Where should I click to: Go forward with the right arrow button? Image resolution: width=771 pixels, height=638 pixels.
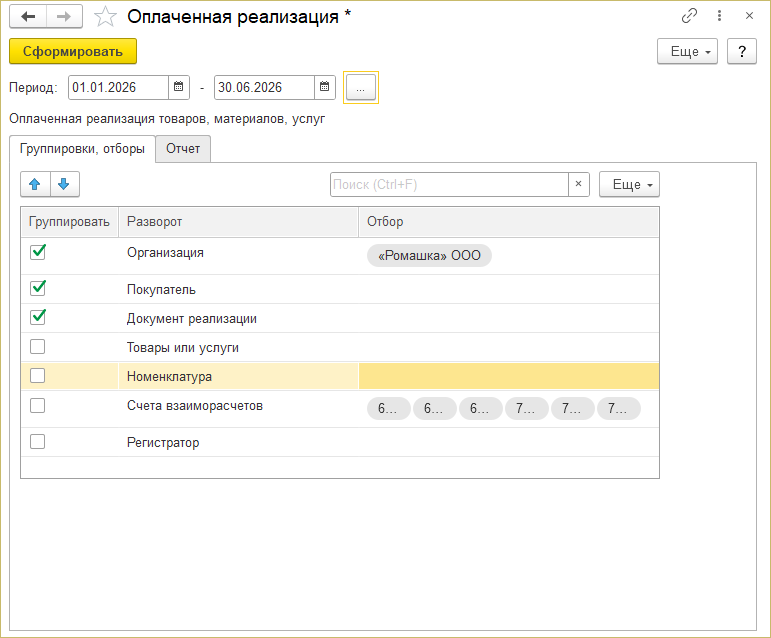pos(64,16)
